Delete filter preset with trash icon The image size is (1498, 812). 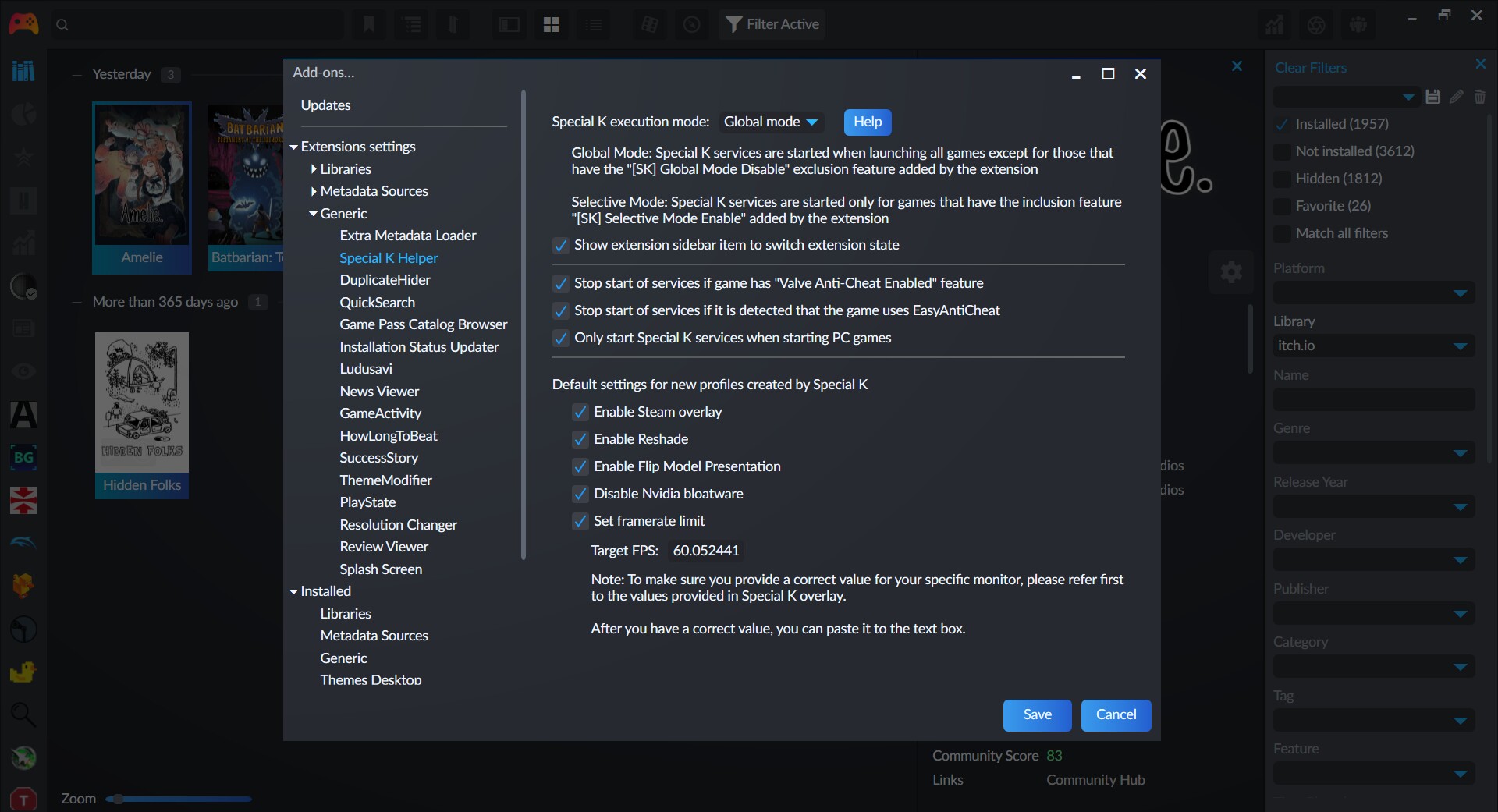pos(1479,97)
